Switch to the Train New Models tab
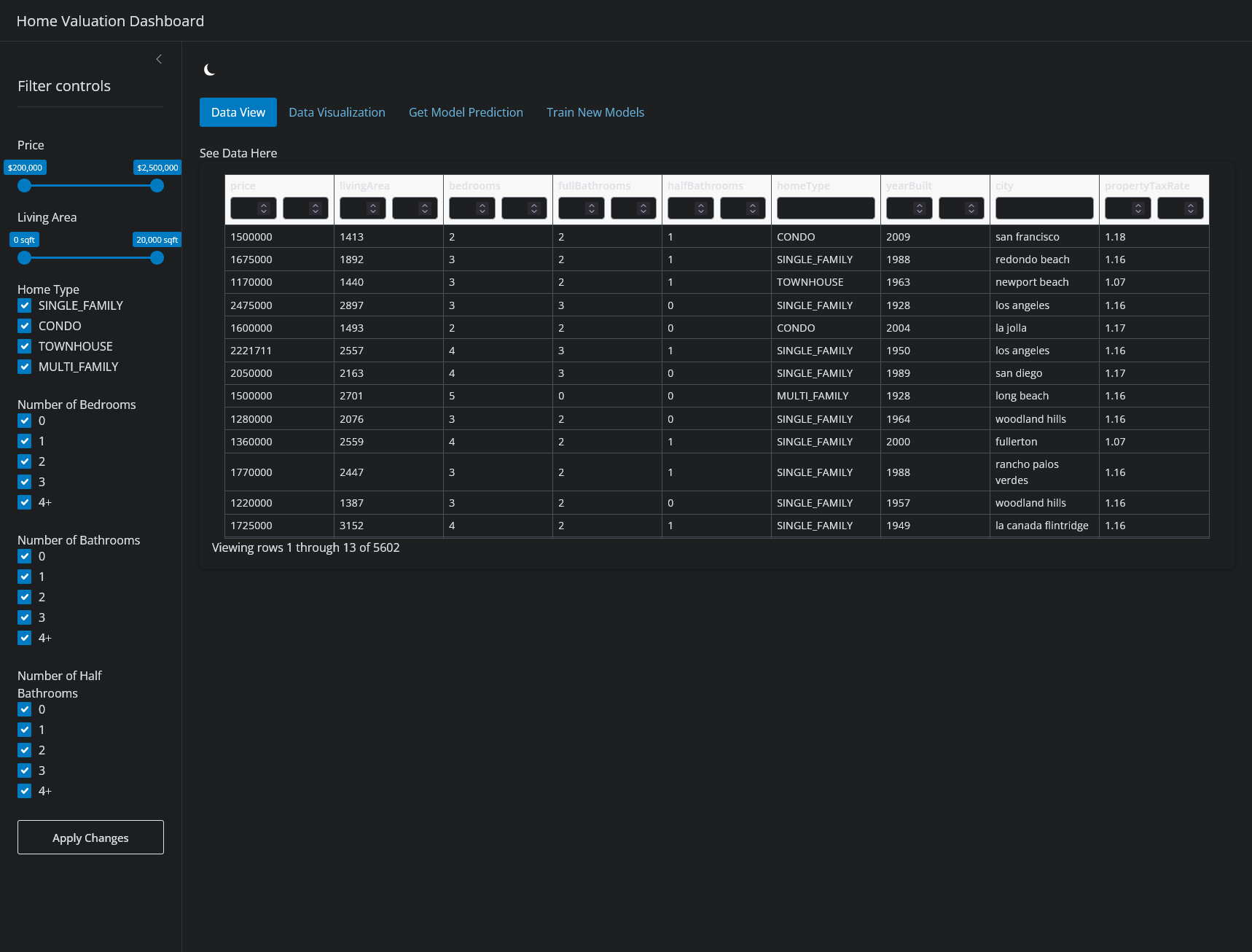This screenshot has width=1252, height=952. (x=595, y=112)
